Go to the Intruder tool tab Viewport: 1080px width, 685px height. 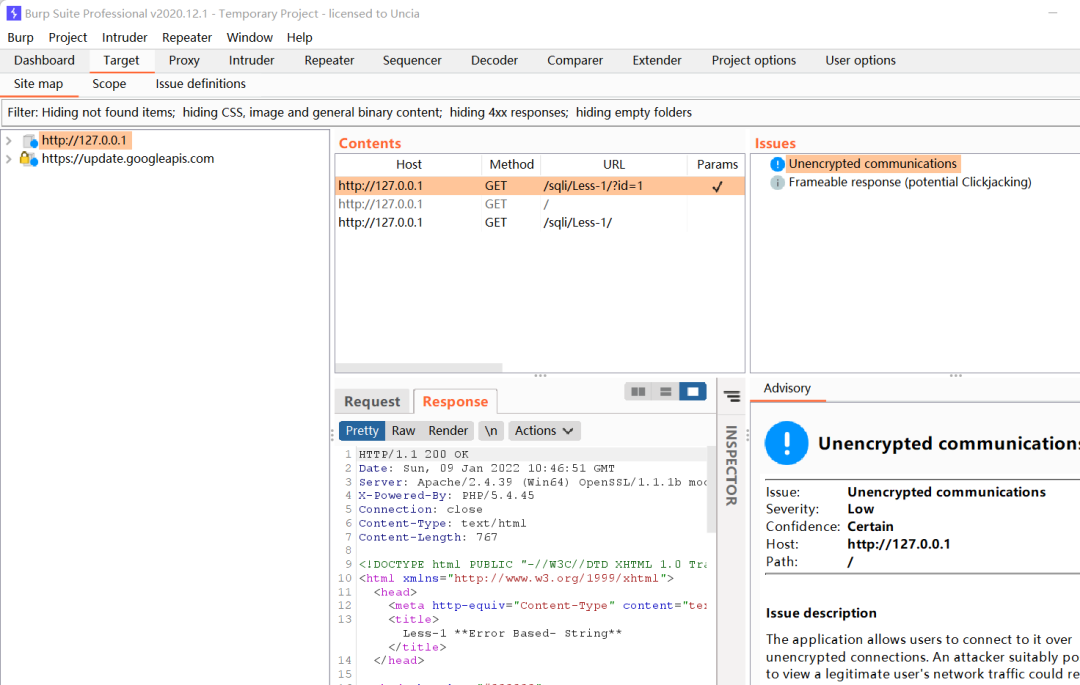251,61
